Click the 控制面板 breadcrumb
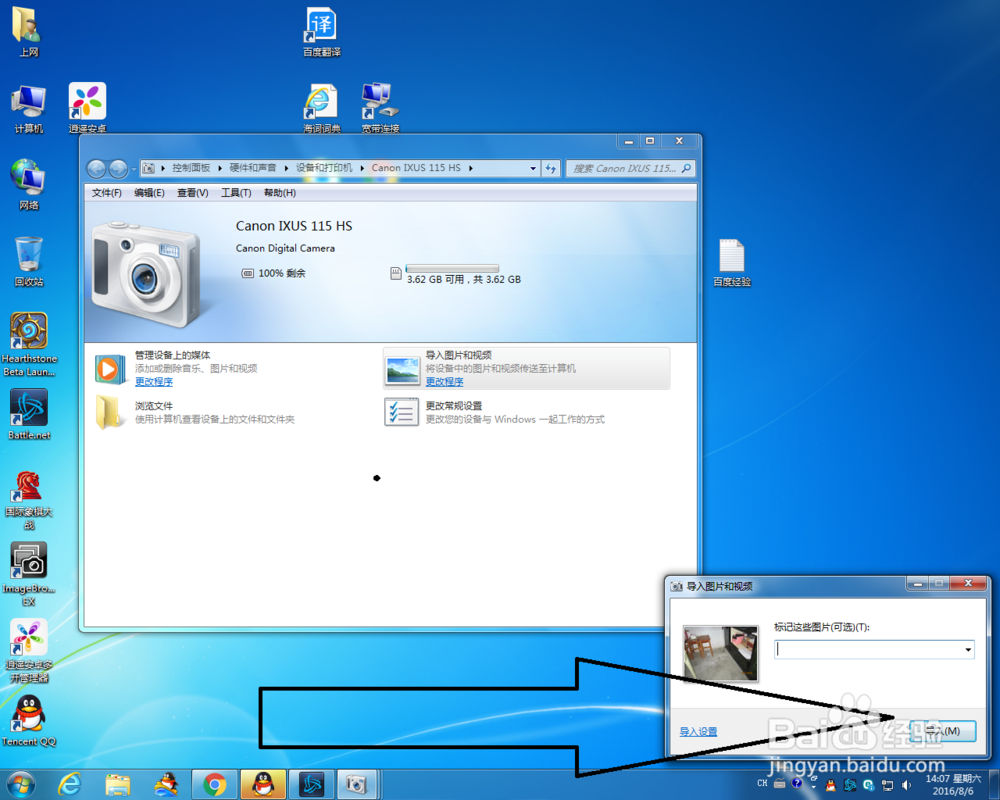The height and width of the screenshot is (800, 1000). pyautogui.click(x=191, y=168)
